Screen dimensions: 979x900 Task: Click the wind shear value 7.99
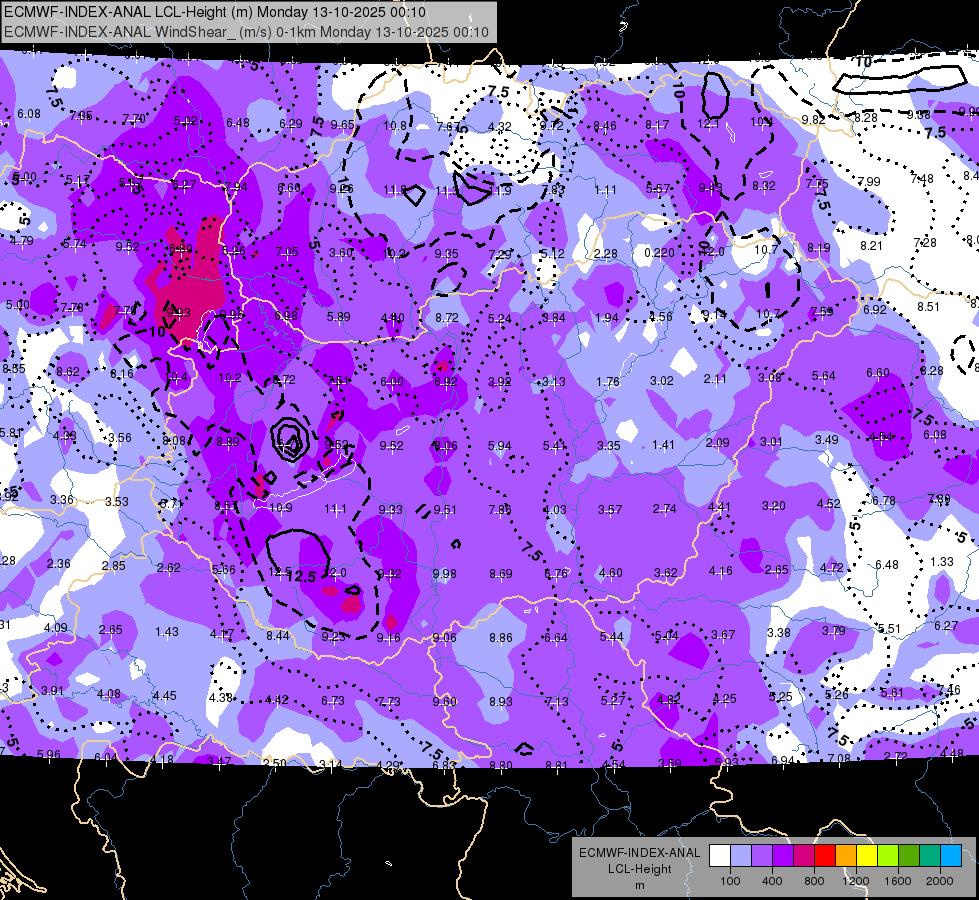click(868, 182)
